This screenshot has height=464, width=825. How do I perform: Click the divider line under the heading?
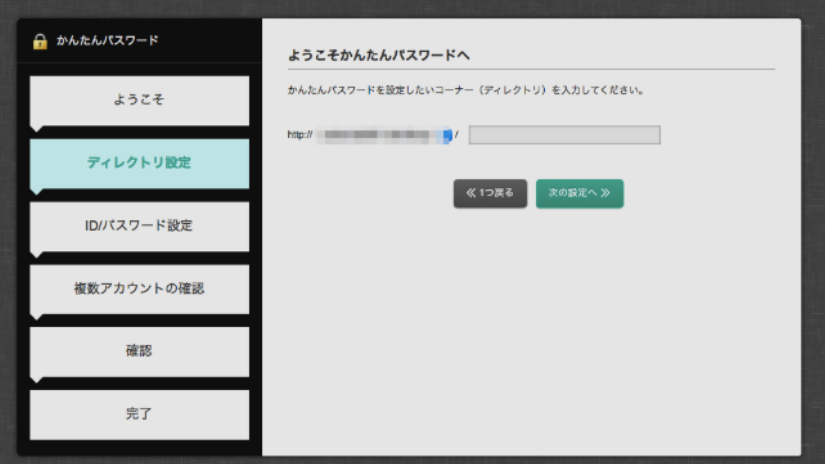530,69
